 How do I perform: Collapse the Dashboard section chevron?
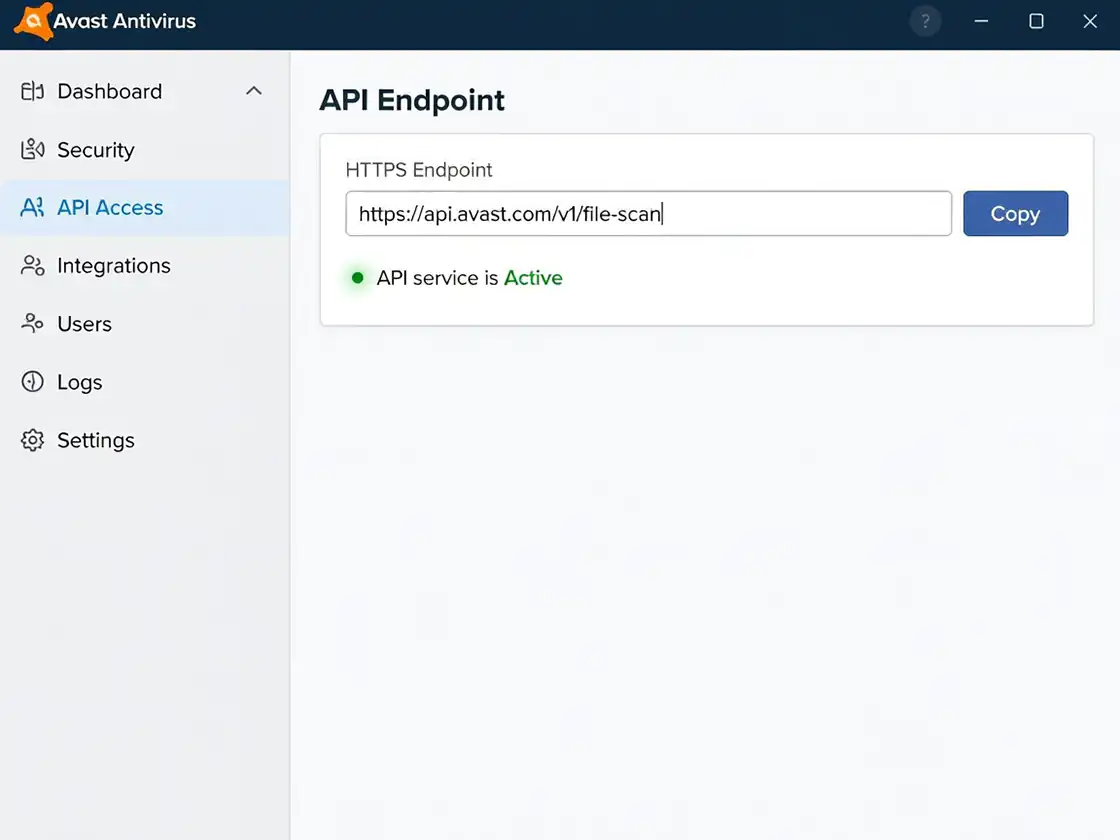point(254,91)
